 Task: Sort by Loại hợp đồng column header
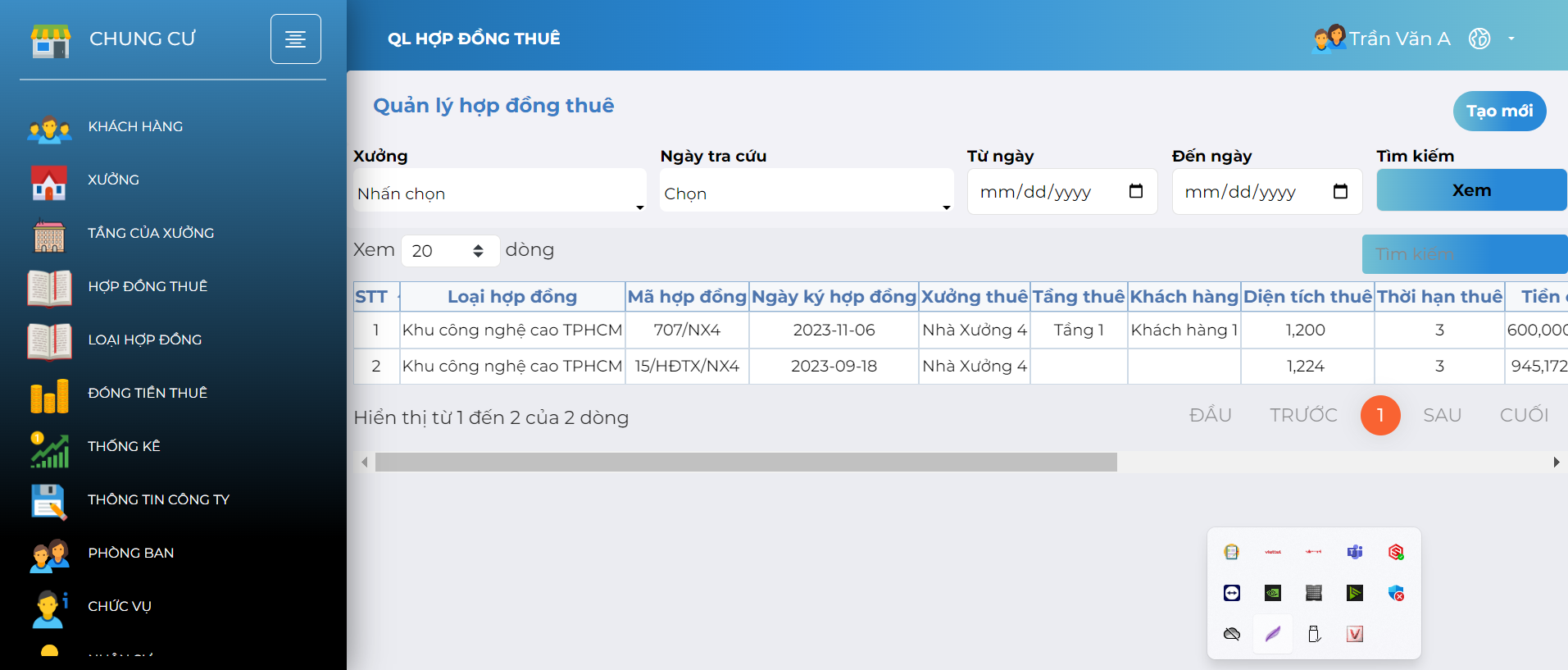coord(512,297)
